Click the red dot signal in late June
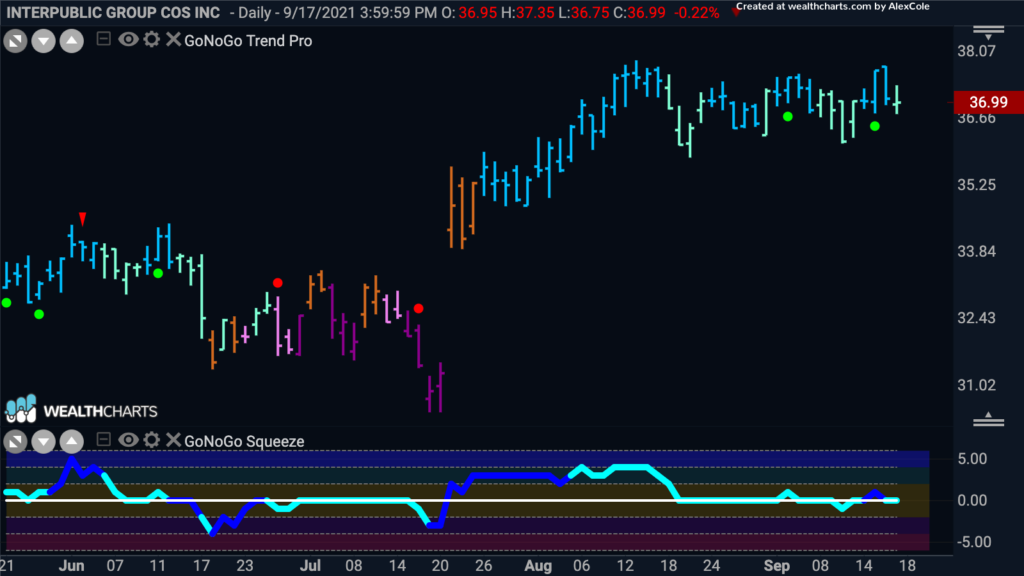 pyautogui.click(x=278, y=283)
